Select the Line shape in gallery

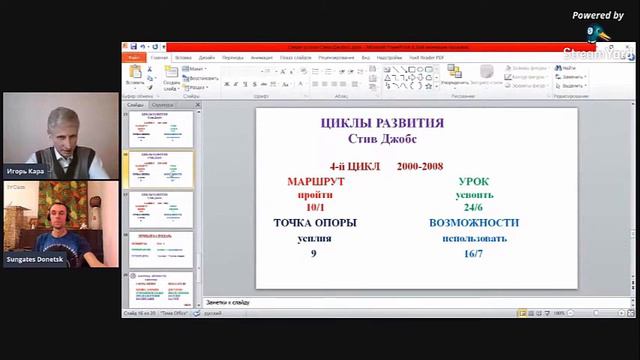(396, 69)
